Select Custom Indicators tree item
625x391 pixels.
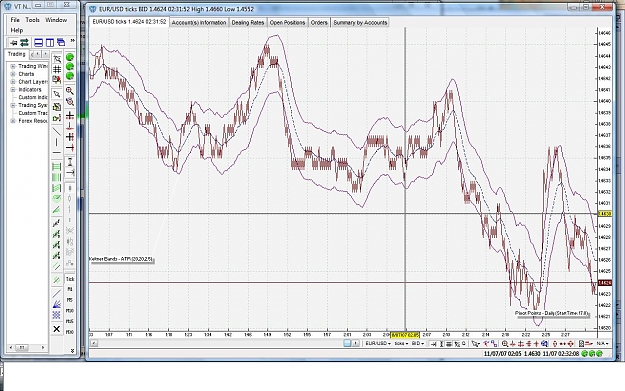pos(33,97)
